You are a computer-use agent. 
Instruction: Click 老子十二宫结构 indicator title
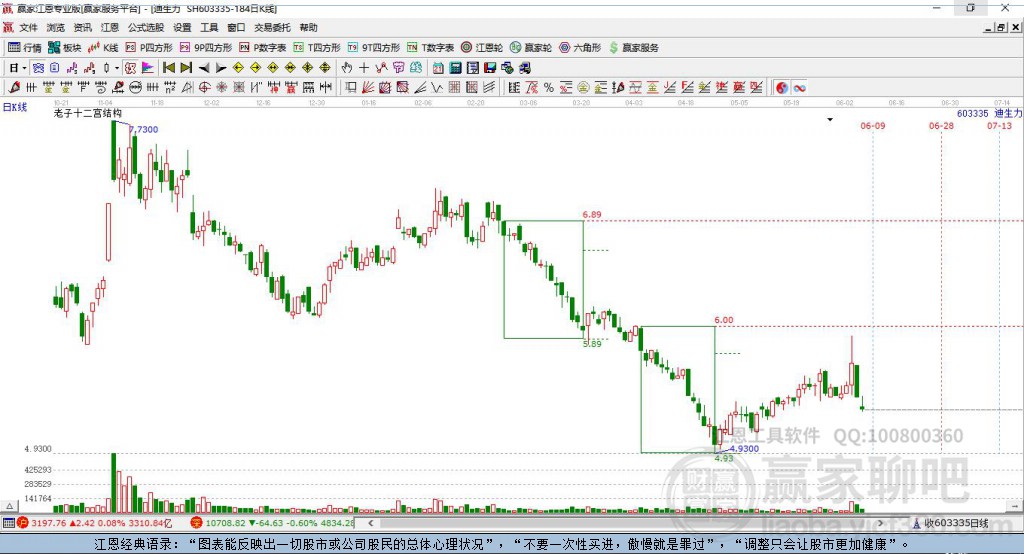tap(88, 113)
